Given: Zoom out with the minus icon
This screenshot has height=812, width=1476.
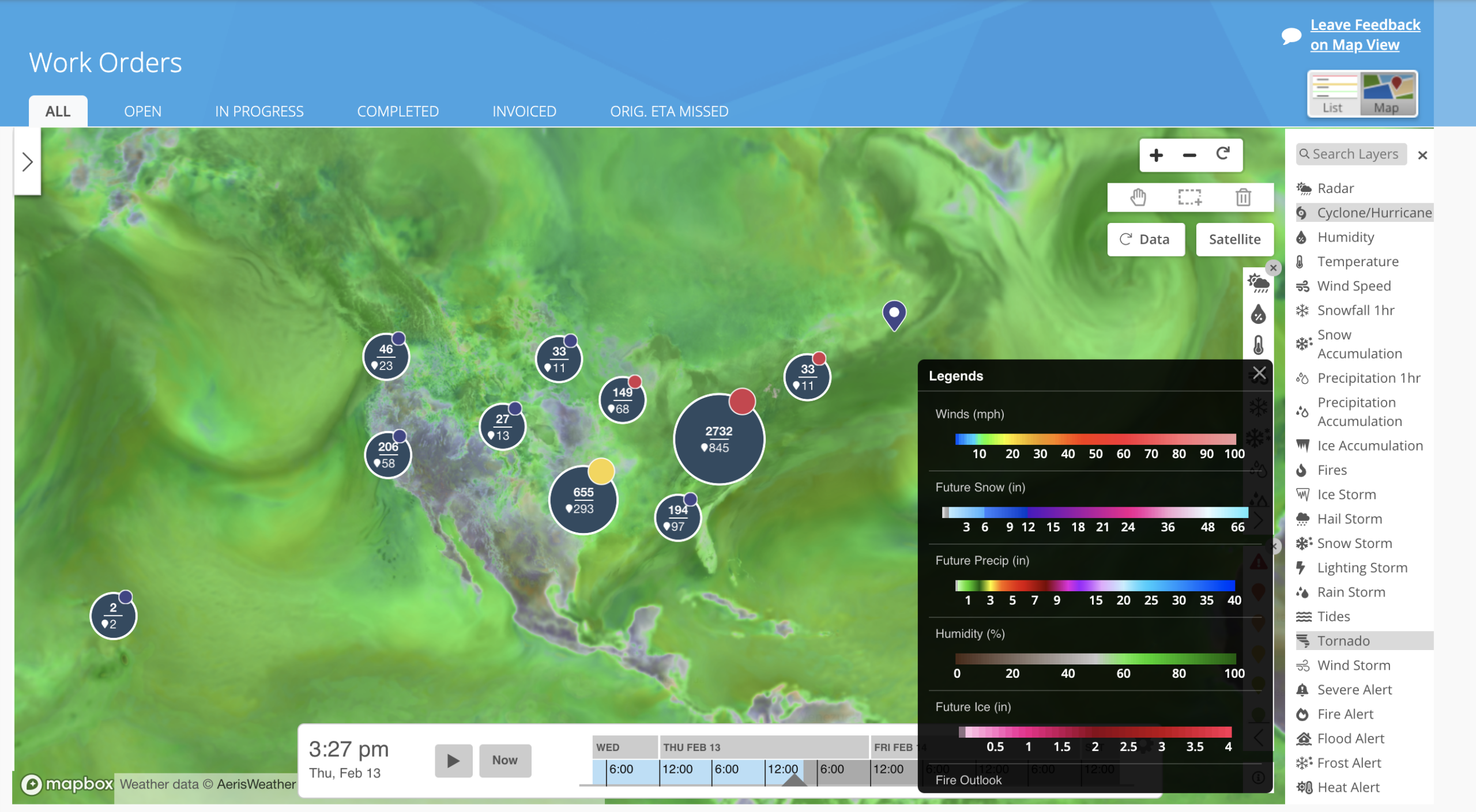Looking at the screenshot, I should (x=1189, y=155).
